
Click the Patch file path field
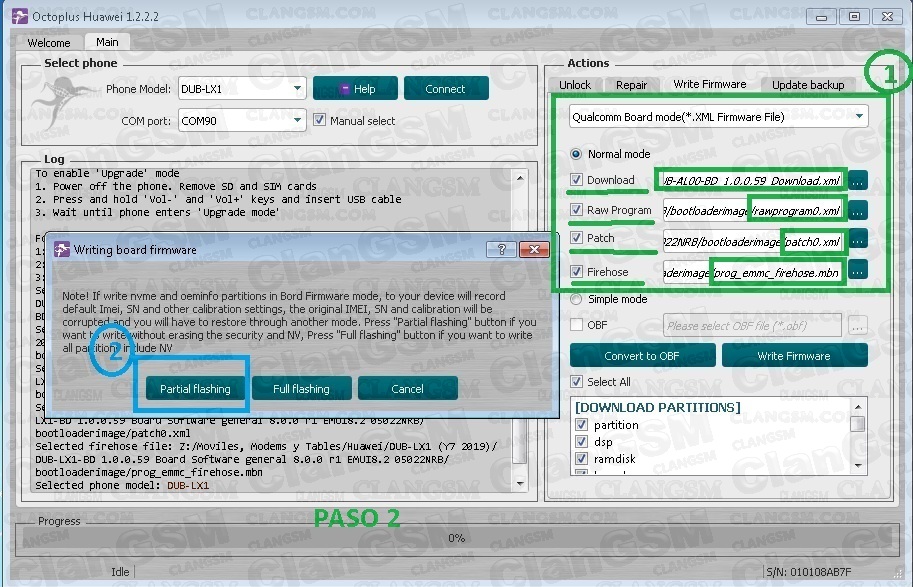(753, 241)
